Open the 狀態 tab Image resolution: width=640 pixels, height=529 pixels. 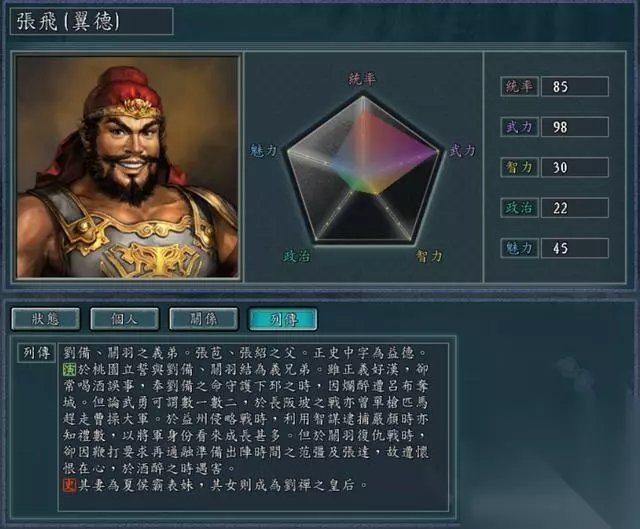coord(45,319)
